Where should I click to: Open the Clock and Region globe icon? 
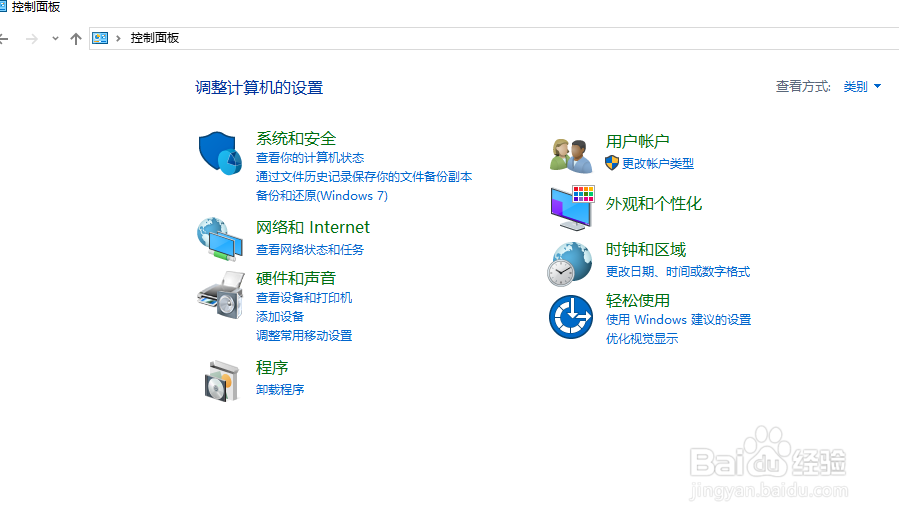pos(569,264)
